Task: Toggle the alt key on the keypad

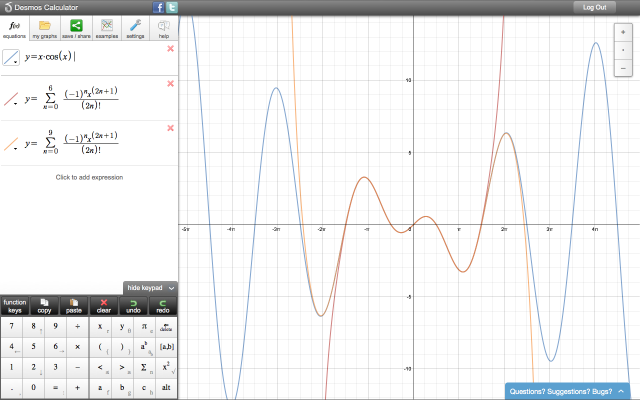Action: coord(165,387)
